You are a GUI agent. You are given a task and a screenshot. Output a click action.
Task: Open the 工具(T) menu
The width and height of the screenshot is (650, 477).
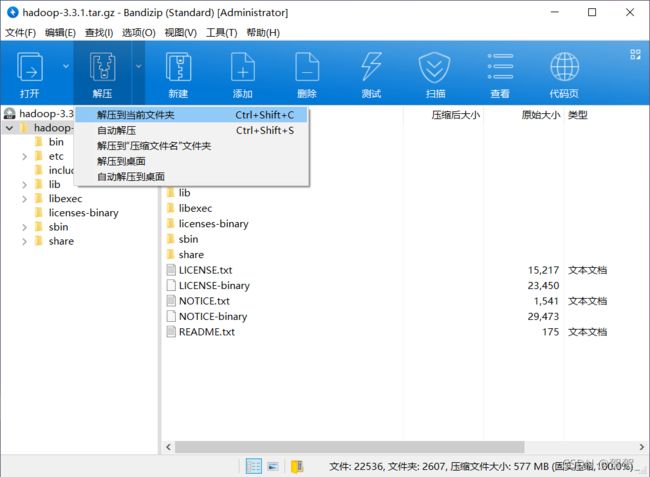[221, 33]
